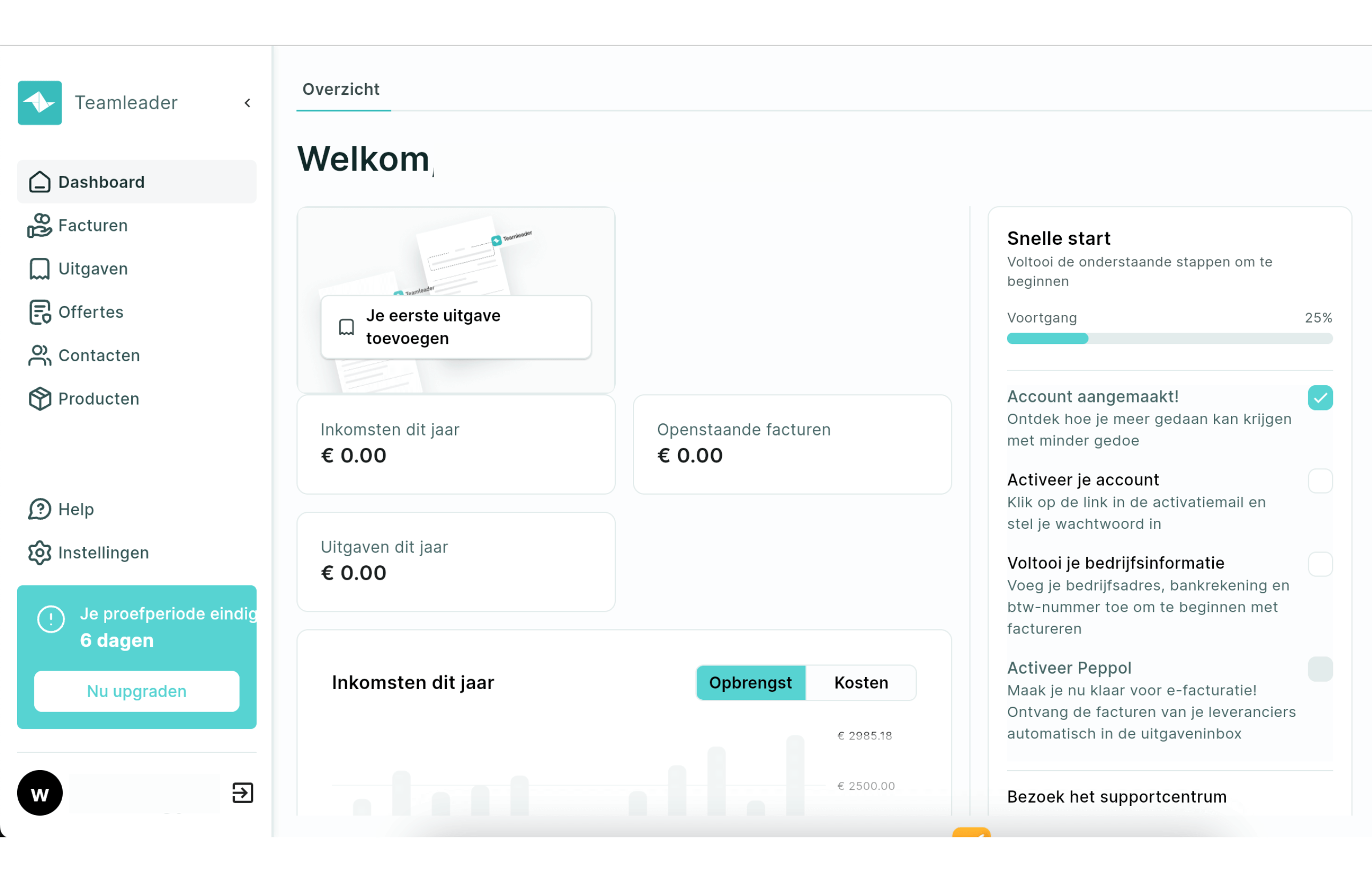Switch chart to Kosten
This screenshot has height=882, width=1372.
tap(860, 683)
